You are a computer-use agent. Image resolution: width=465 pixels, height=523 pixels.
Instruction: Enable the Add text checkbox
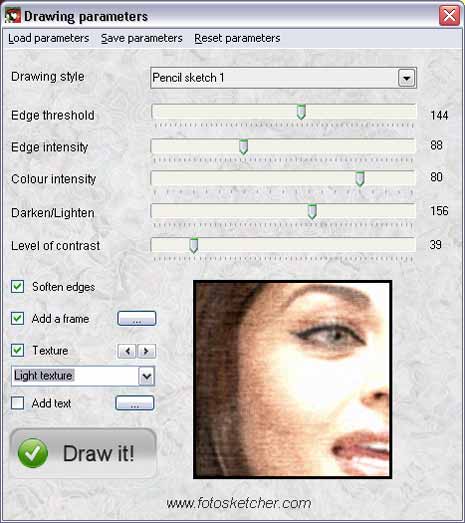(17, 403)
